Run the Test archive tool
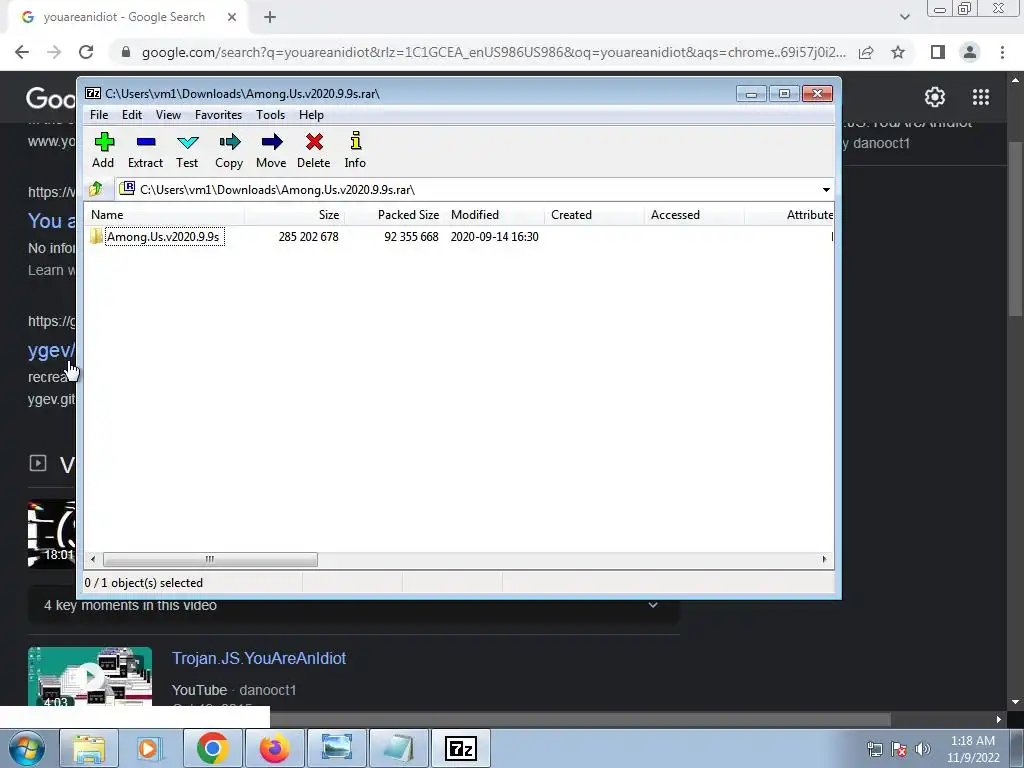This screenshot has height=768, width=1024. (x=187, y=150)
